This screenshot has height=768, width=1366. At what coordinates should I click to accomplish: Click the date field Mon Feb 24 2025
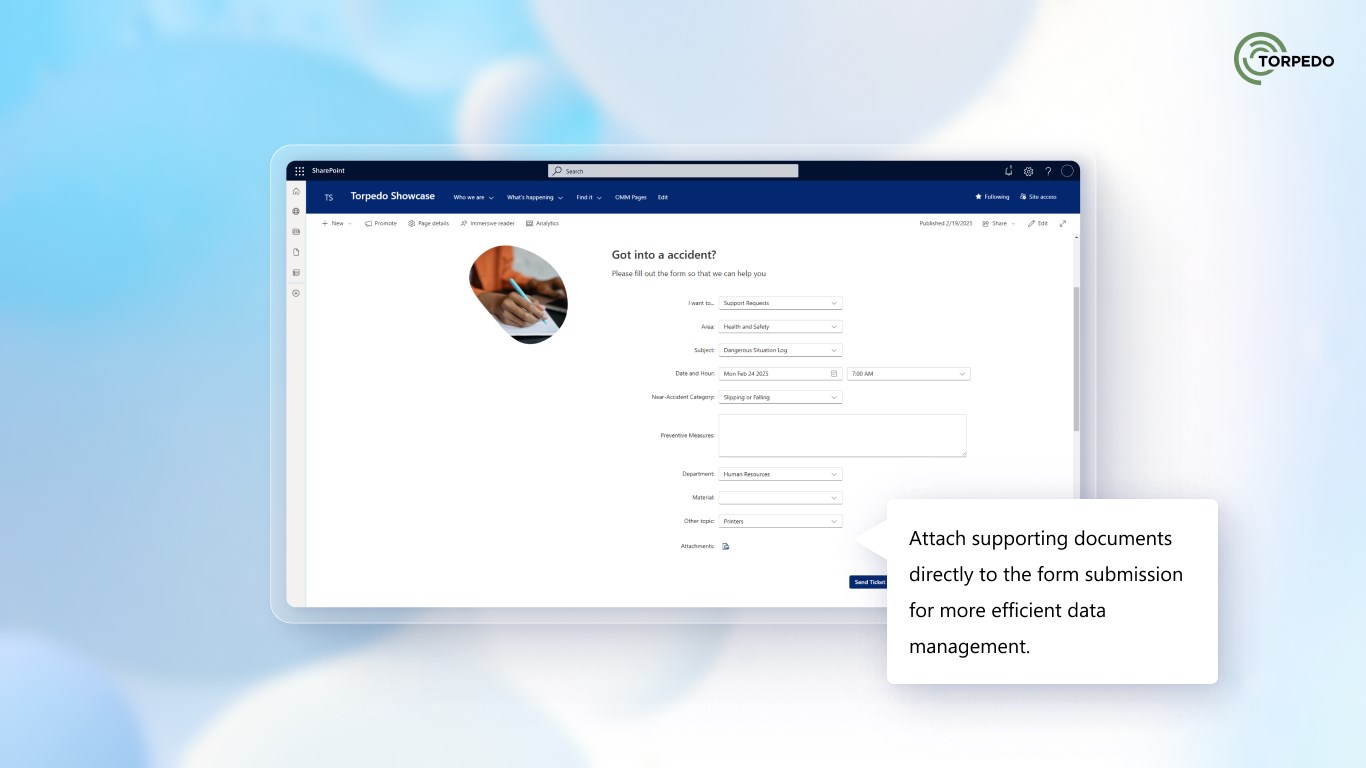[781, 374]
